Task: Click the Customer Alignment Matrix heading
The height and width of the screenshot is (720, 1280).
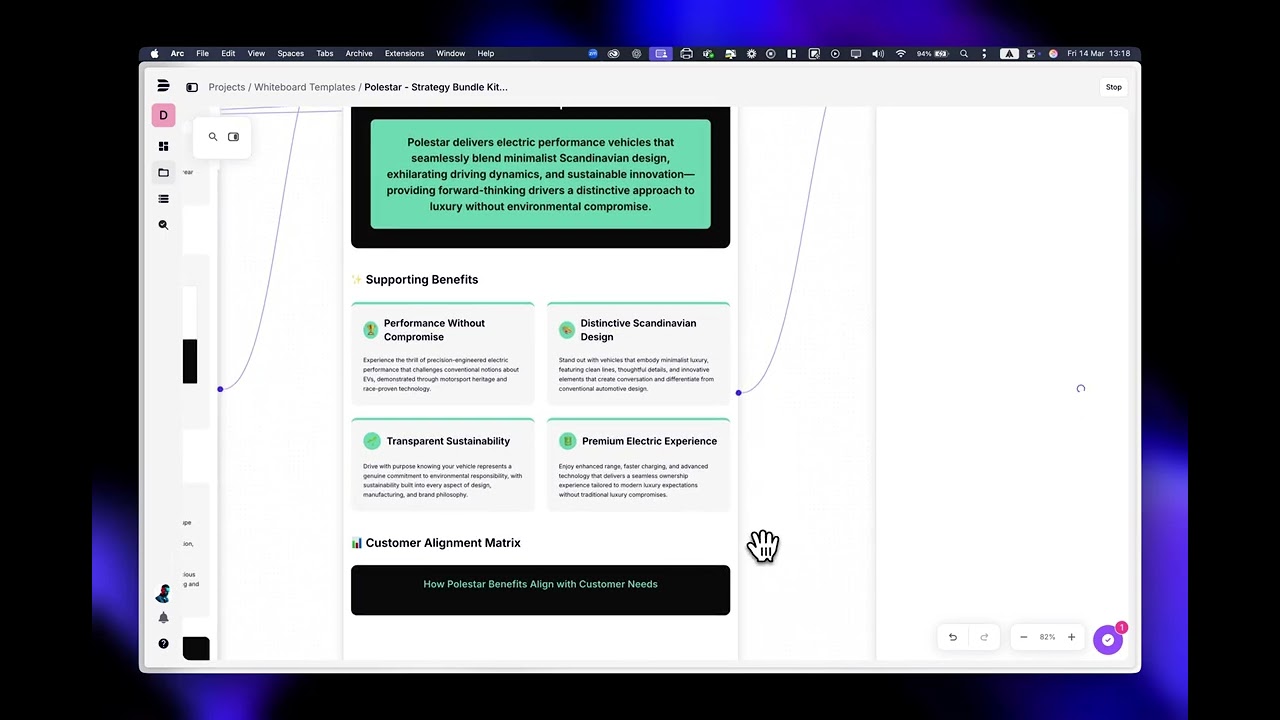Action: 443,543
